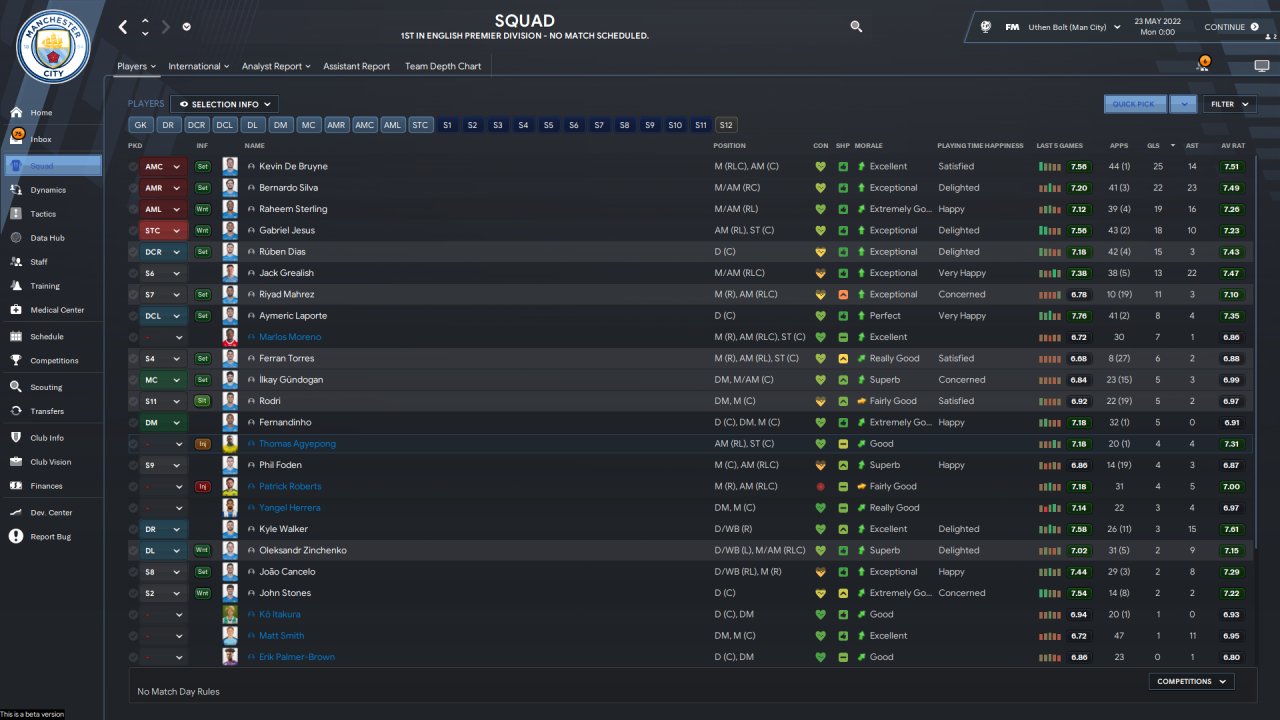Expand the Competitions dropdown at the bottom
Viewport: 1280px width, 720px height.
coord(1191,682)
